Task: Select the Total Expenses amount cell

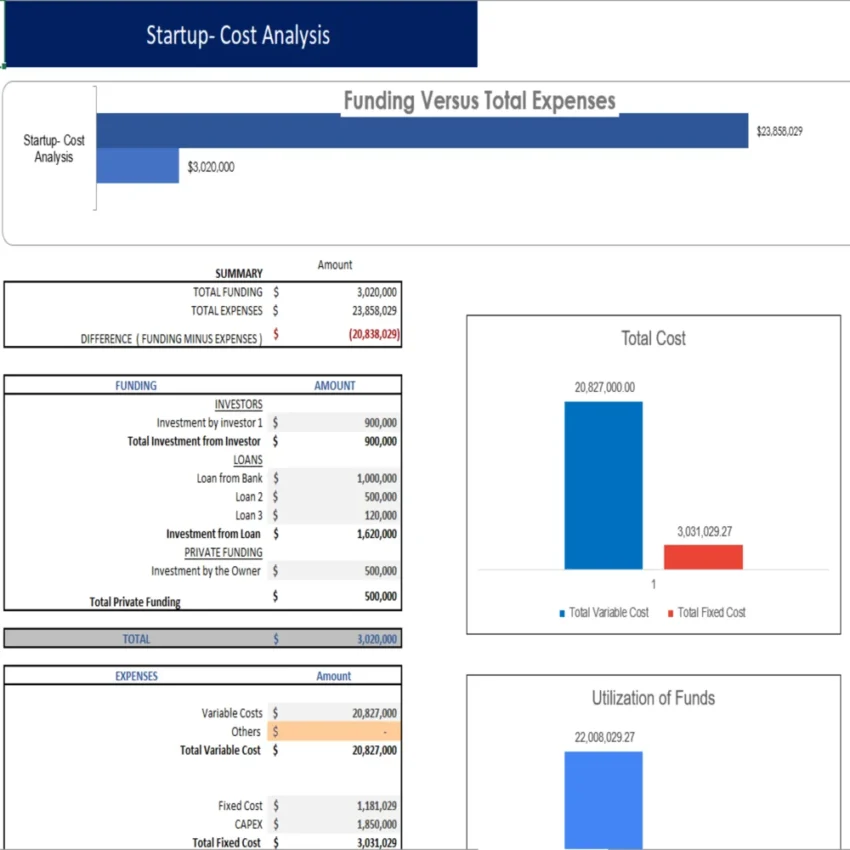Action: [x=345, y=311]
